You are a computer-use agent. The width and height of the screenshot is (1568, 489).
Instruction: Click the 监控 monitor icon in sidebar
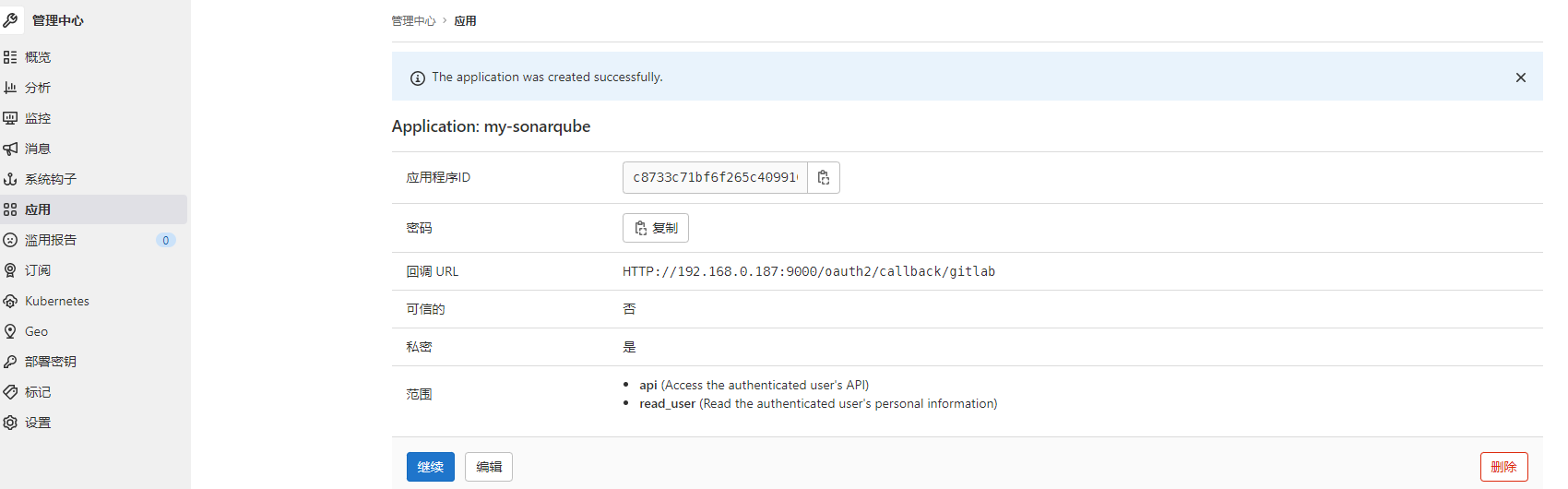coord(10,118)
